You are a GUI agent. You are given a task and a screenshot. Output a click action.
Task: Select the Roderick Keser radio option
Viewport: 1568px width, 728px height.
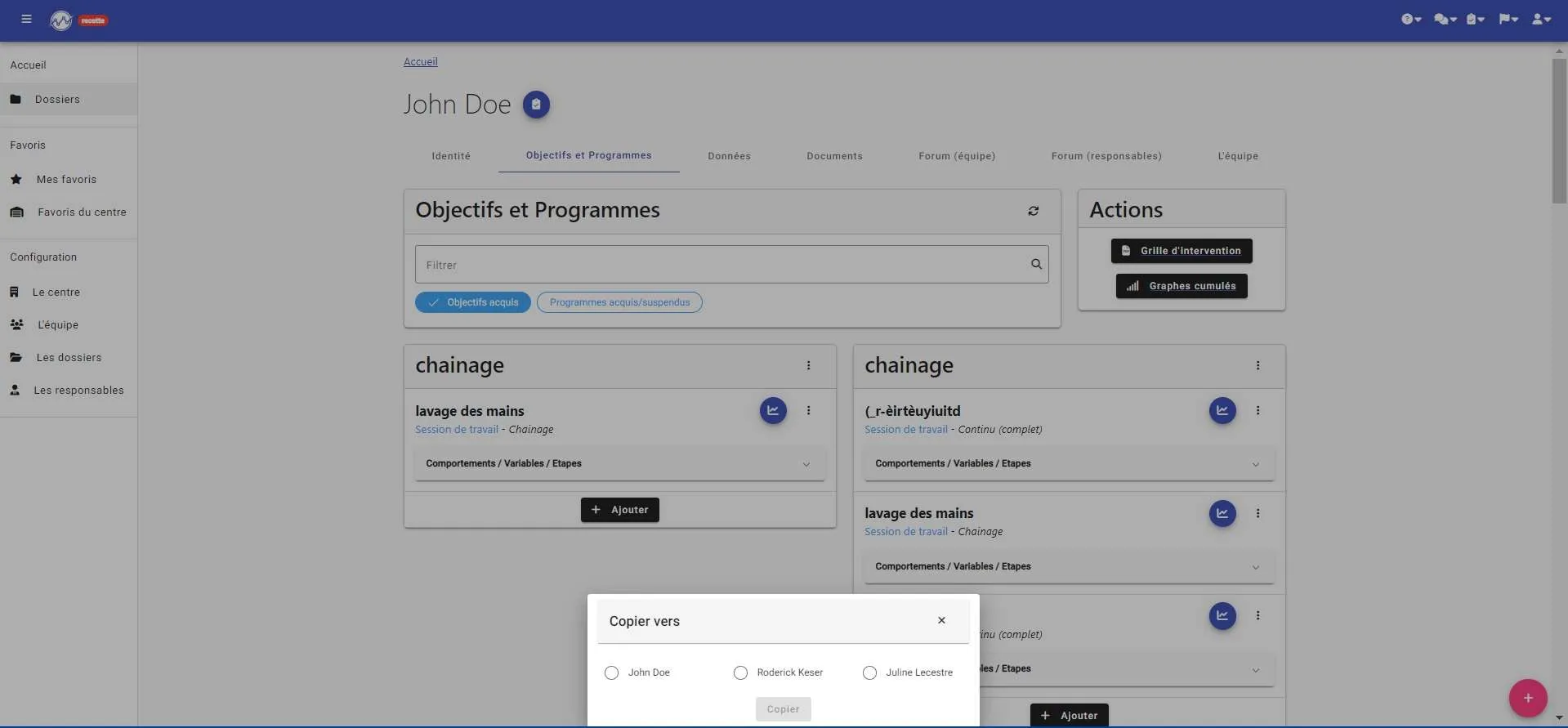click(x=740, y=672)
